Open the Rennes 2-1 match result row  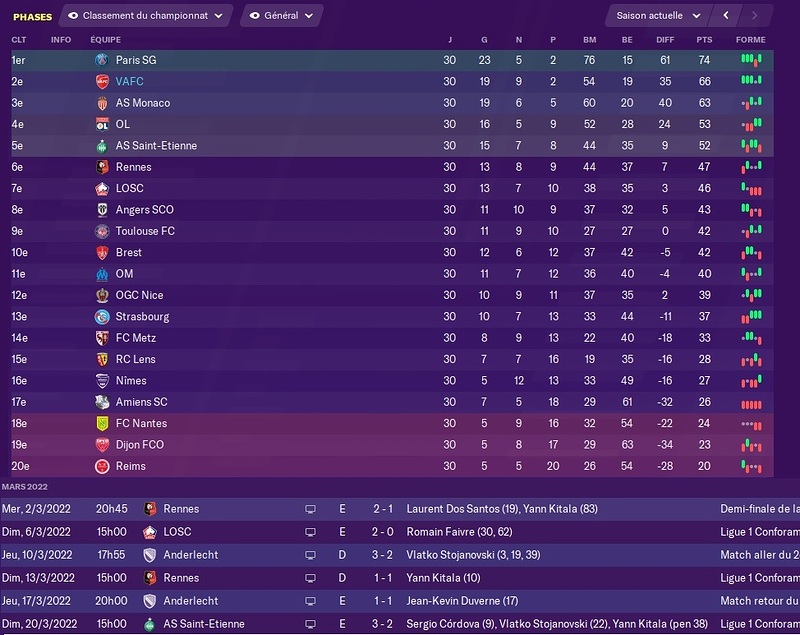(400, 509)
